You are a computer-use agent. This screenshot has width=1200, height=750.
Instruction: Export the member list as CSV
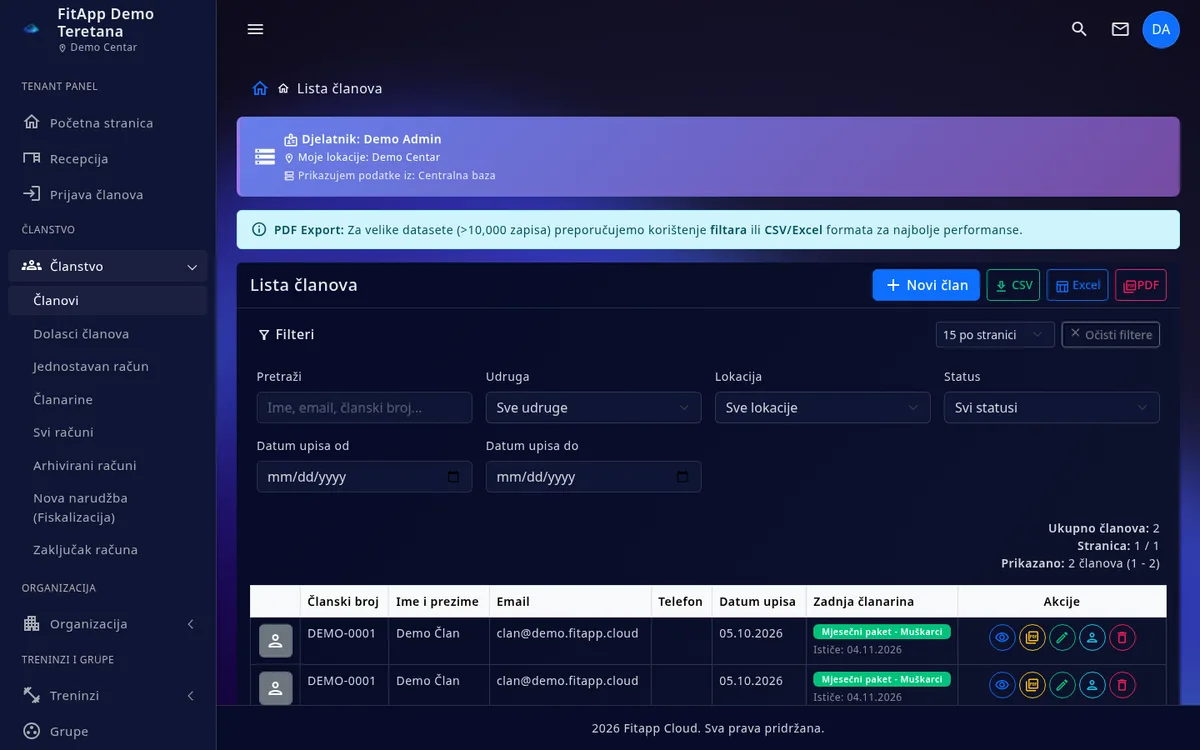(x=1013, y=285)
